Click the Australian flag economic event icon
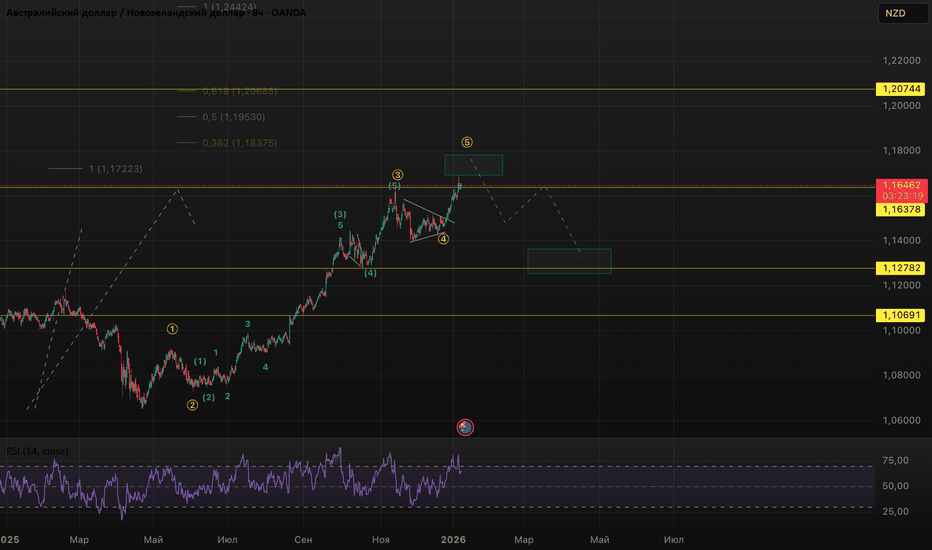This screenshot has height=550, width=932. pos(465,427)
